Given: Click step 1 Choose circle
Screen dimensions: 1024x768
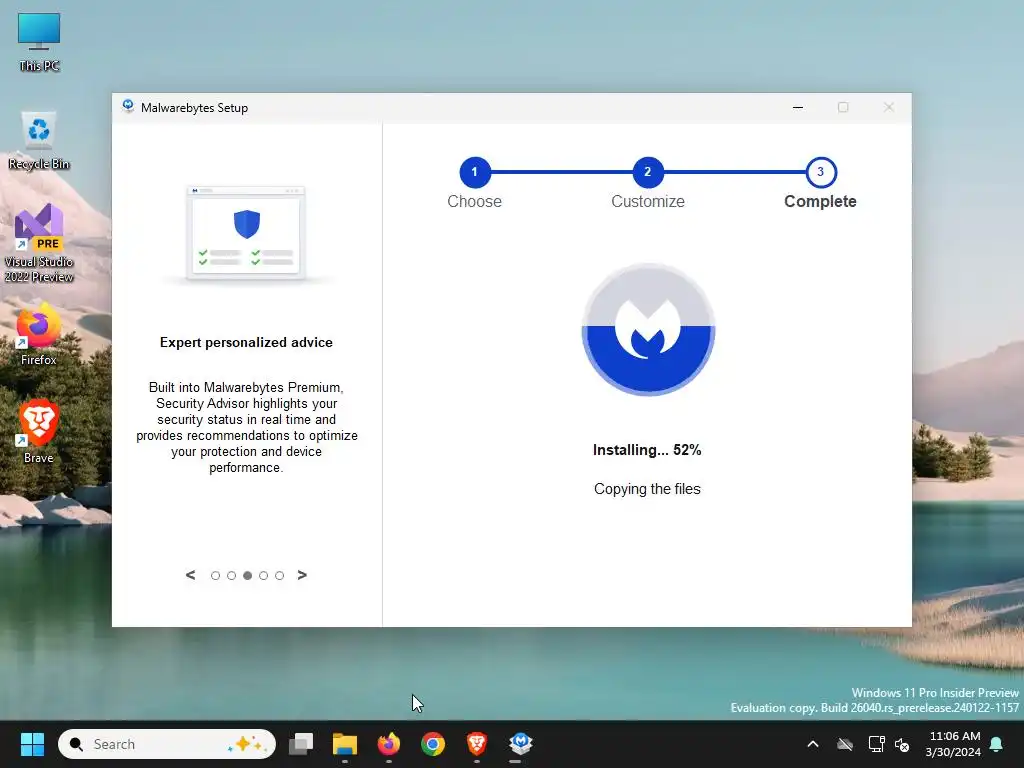Looking at the screenshot, I should 475,172.
